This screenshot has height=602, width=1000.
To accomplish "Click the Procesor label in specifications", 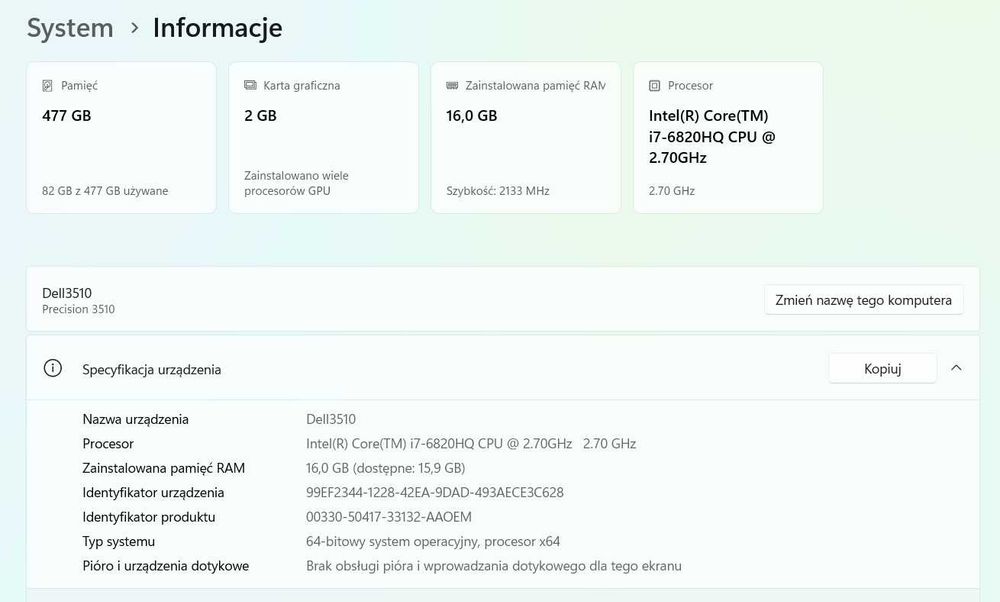I will pos(108,444).
